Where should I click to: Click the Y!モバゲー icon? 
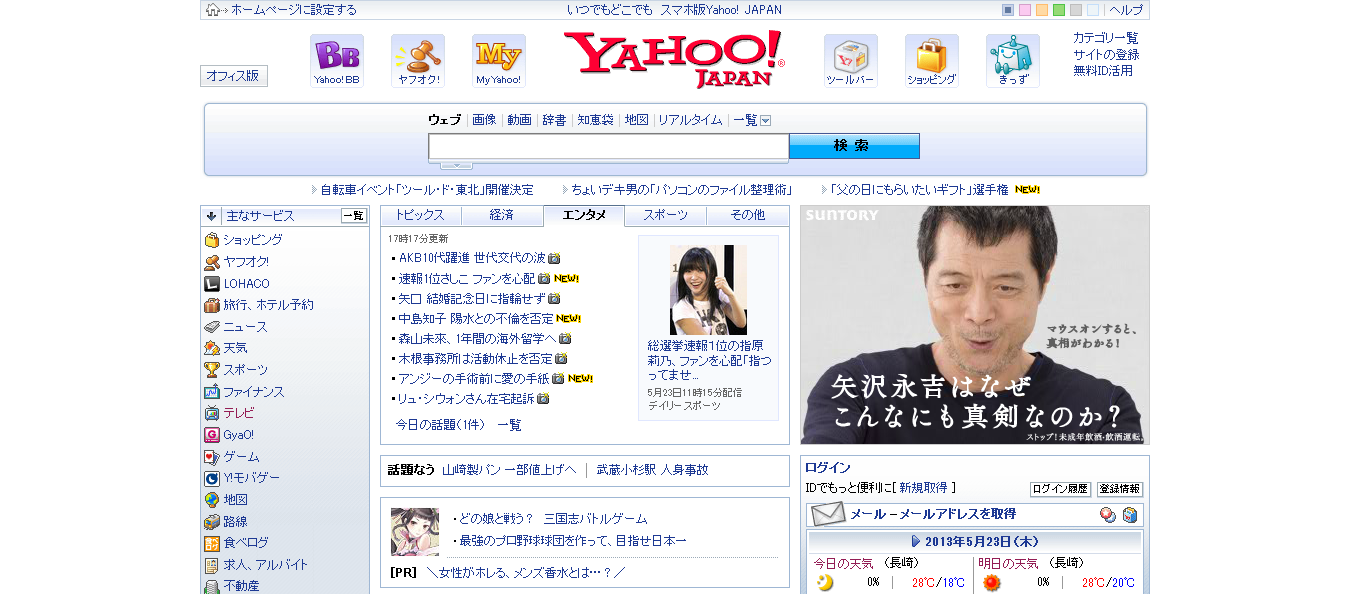click(x=212, y=478)
